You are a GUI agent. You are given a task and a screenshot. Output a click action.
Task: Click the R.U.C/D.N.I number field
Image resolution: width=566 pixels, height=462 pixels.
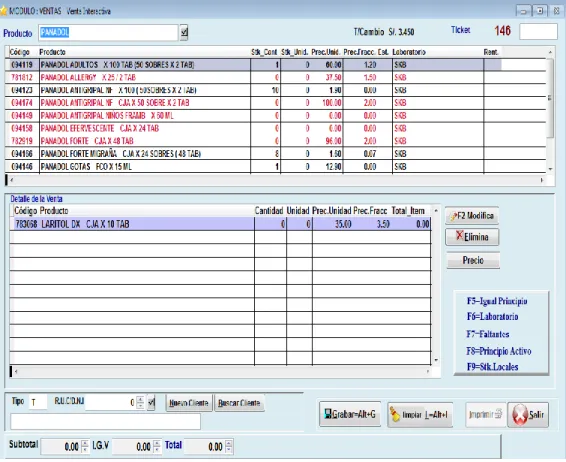(x=110, y=402)
